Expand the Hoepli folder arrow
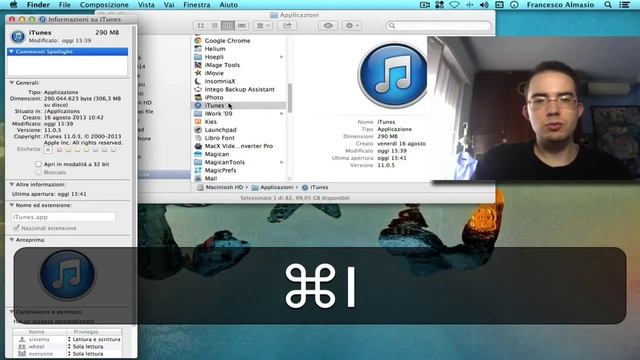640x360 pixels. pos(282,57)
